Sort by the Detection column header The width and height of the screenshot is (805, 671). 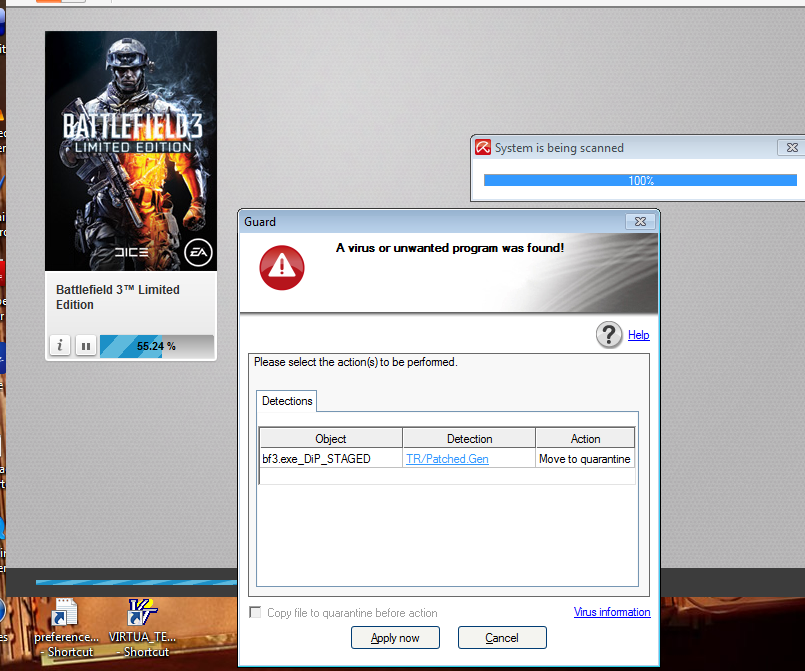pos(469,438)
